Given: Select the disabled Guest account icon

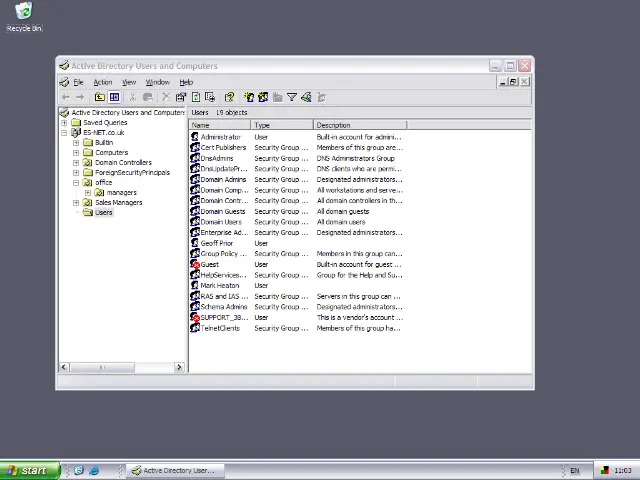Looking at the screenshot, I should click(195, 264).
